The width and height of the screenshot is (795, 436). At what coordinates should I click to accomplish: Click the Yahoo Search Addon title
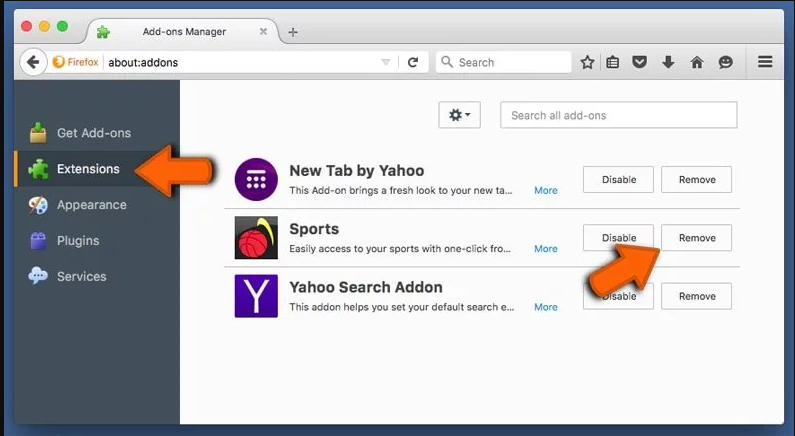point(366,287)
